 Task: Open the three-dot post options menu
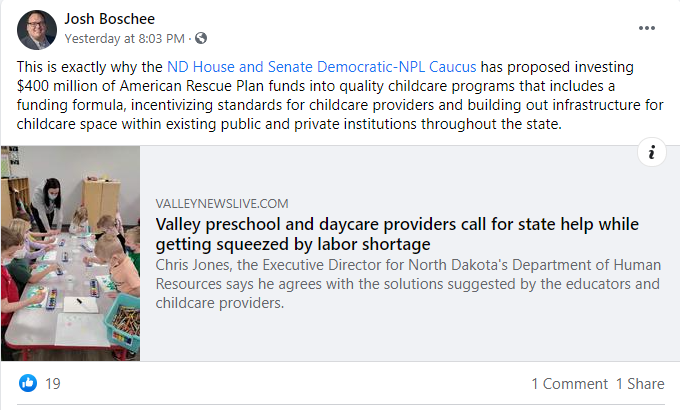648,28
